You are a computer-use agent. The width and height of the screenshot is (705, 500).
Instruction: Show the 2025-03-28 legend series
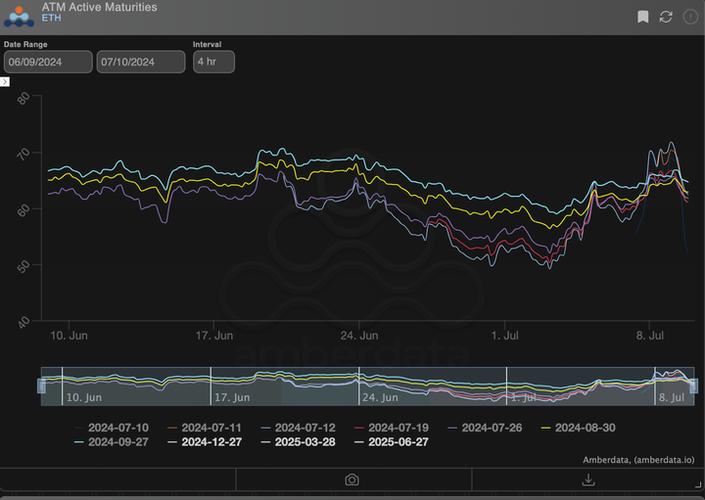[x=298, y=442]
